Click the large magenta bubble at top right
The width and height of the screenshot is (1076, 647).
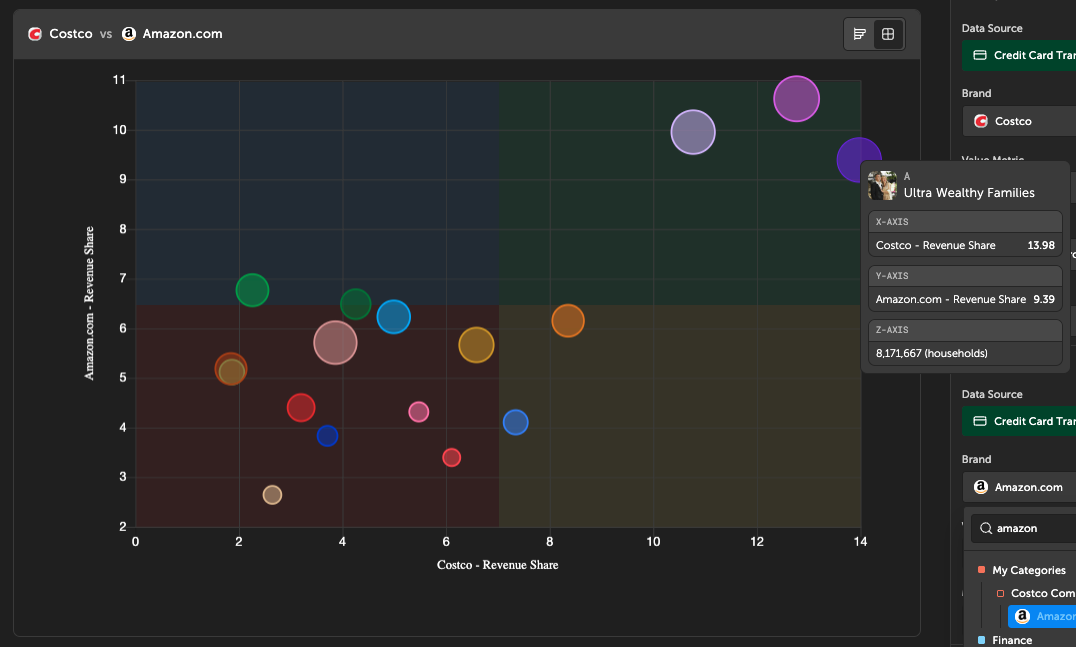pos(796,99)
